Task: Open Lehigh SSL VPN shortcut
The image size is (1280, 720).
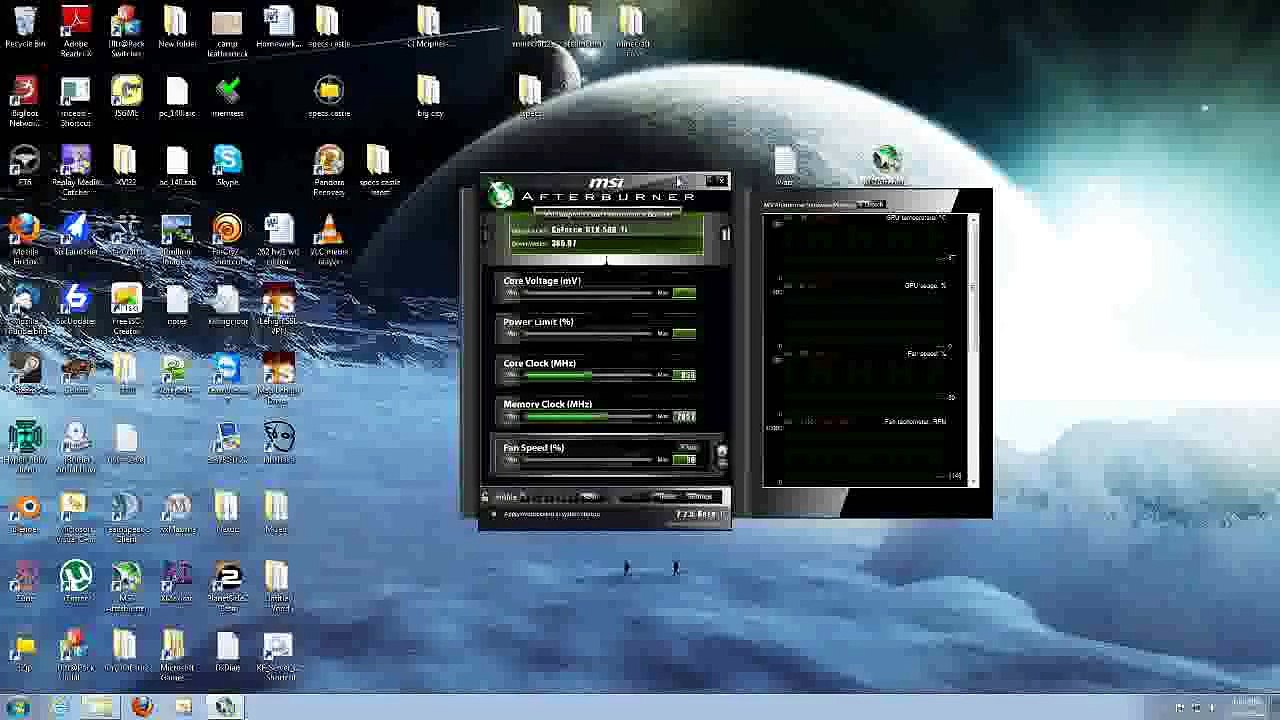Action: coord(278,310)
